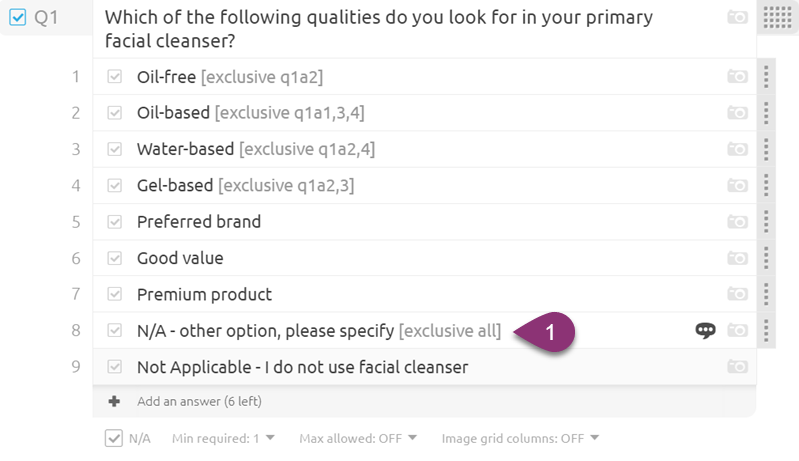
Task: Toggle the checkbox for Preferred brand
Action: (115, 222)
